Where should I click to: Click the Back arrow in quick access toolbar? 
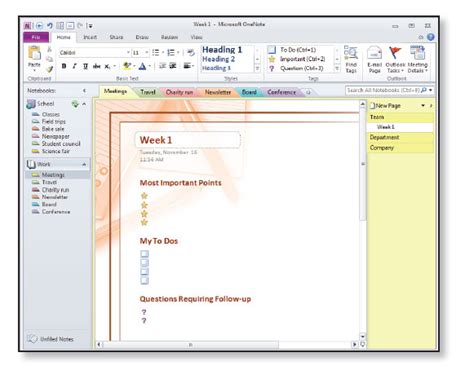coord(39,25)
